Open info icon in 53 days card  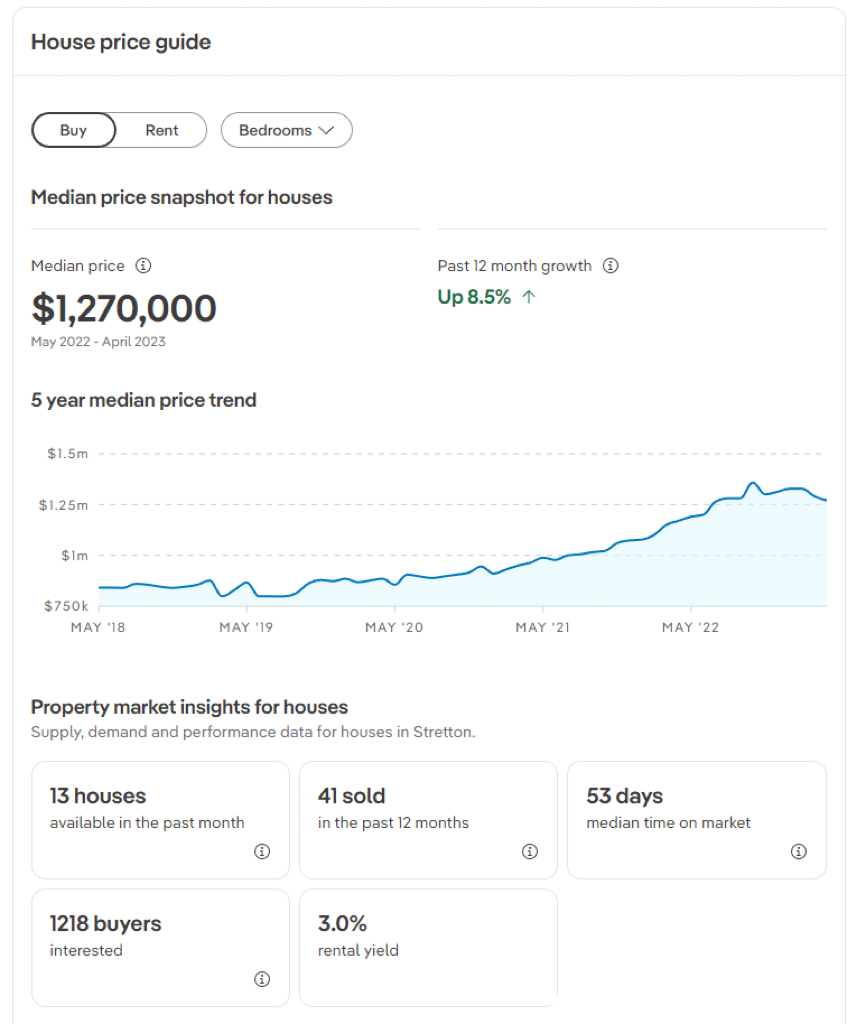click(799, 852)
